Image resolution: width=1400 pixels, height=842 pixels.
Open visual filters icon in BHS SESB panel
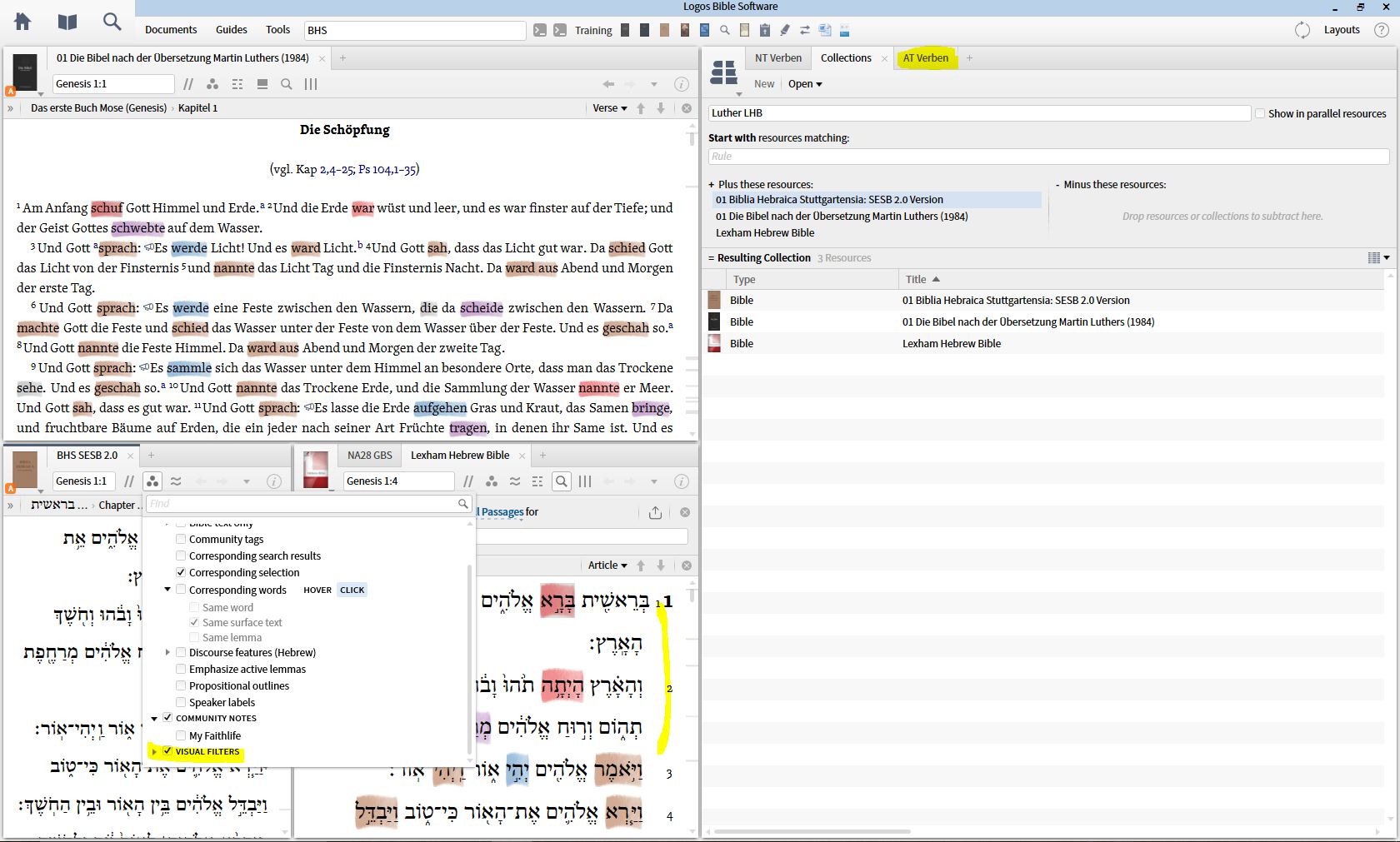[152, 481]
